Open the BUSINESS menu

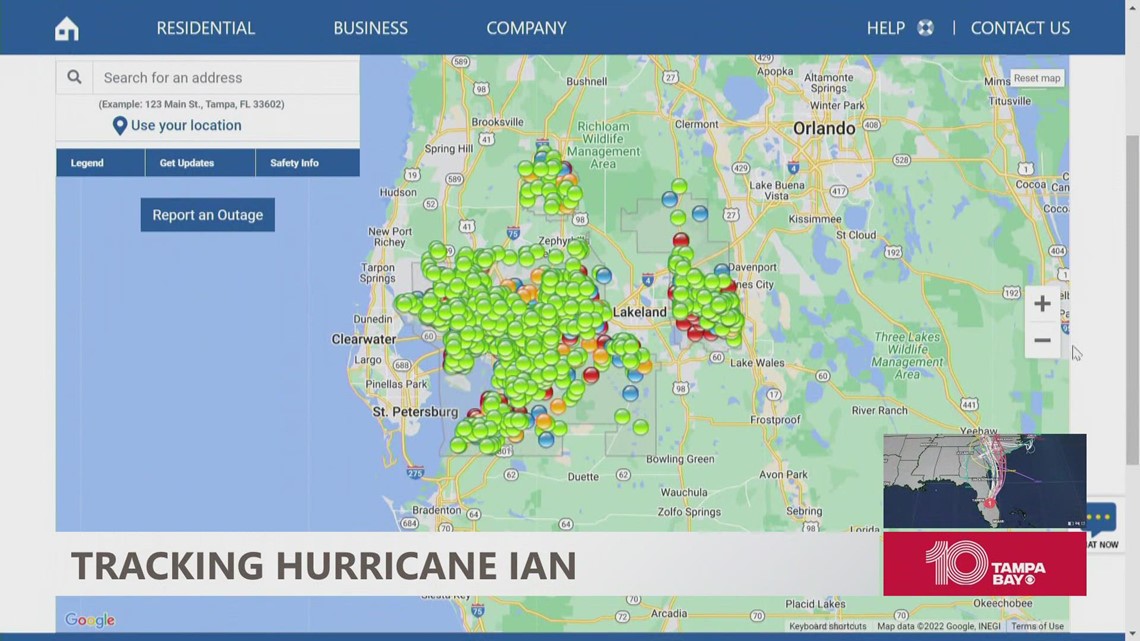point(371,27)
